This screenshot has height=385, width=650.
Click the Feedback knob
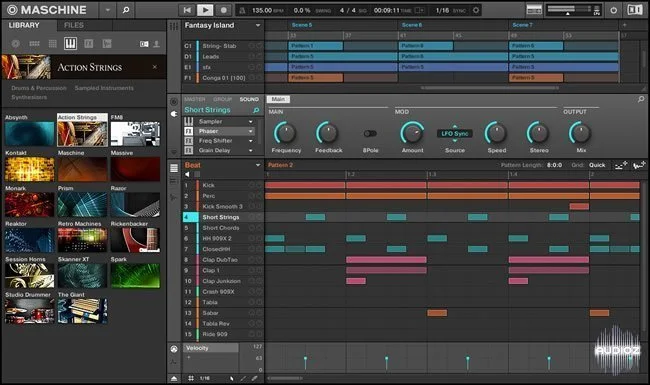click(x=327, y=133)
